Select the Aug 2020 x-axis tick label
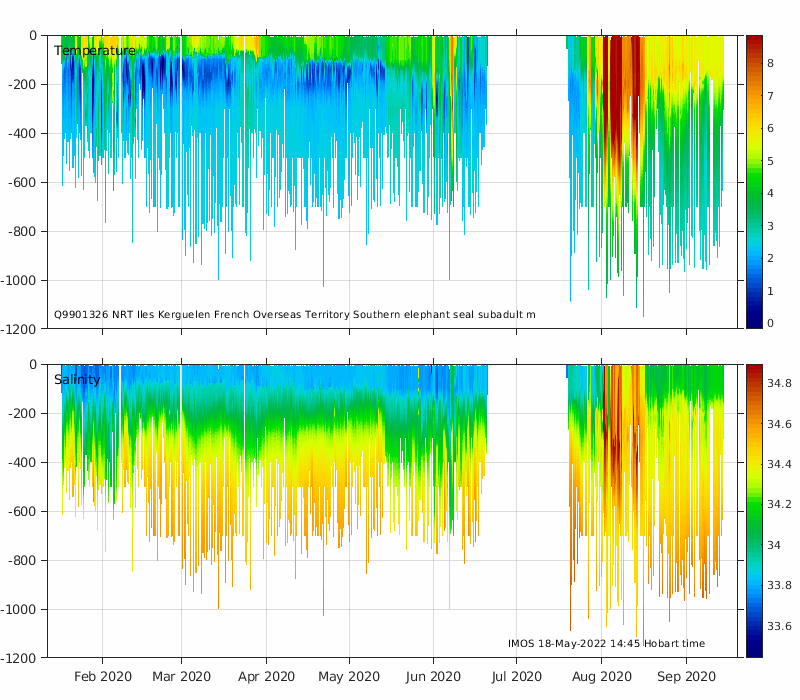The height and width of the screenshot is (700, 800). [601, 676]
